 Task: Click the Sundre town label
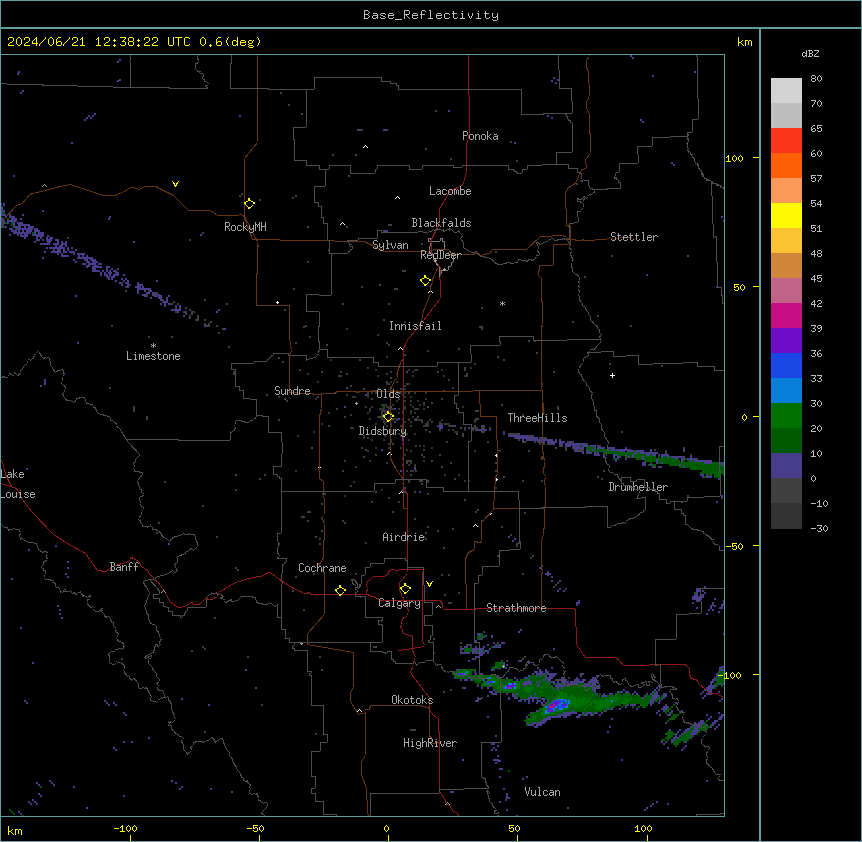tap(292, 391)
